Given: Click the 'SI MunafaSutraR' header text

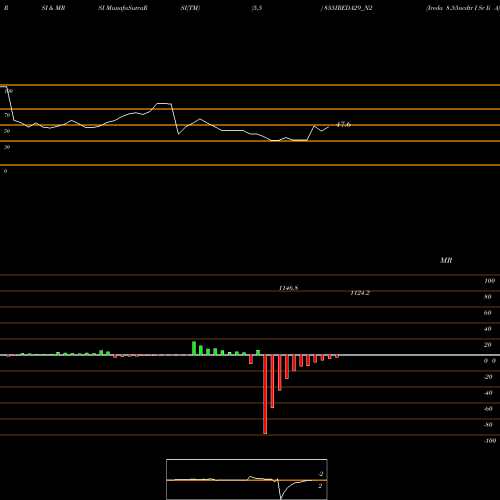Looking at the screenshot, I should [123, 8].
